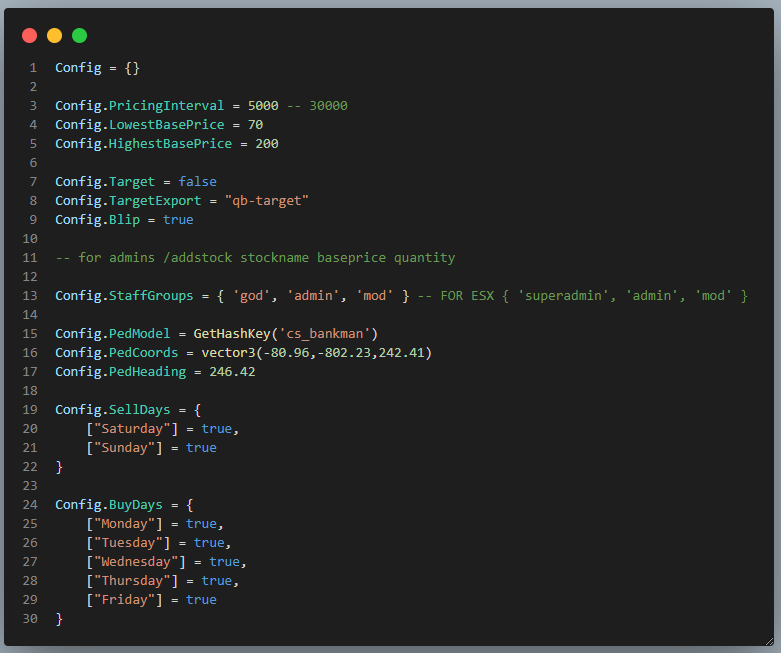Click the "Friday" key
The image size is (781, 653).
(125, 600)
